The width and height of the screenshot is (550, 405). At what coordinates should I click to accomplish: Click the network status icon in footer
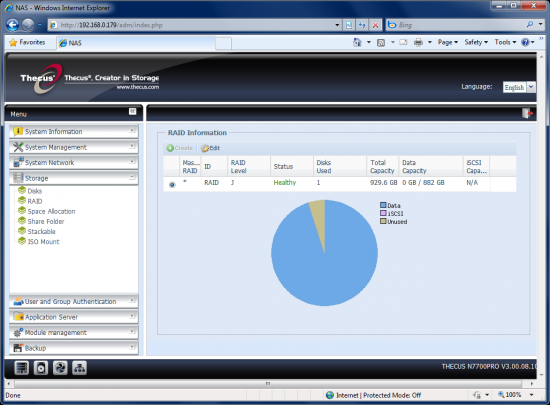tap(79, 368)
